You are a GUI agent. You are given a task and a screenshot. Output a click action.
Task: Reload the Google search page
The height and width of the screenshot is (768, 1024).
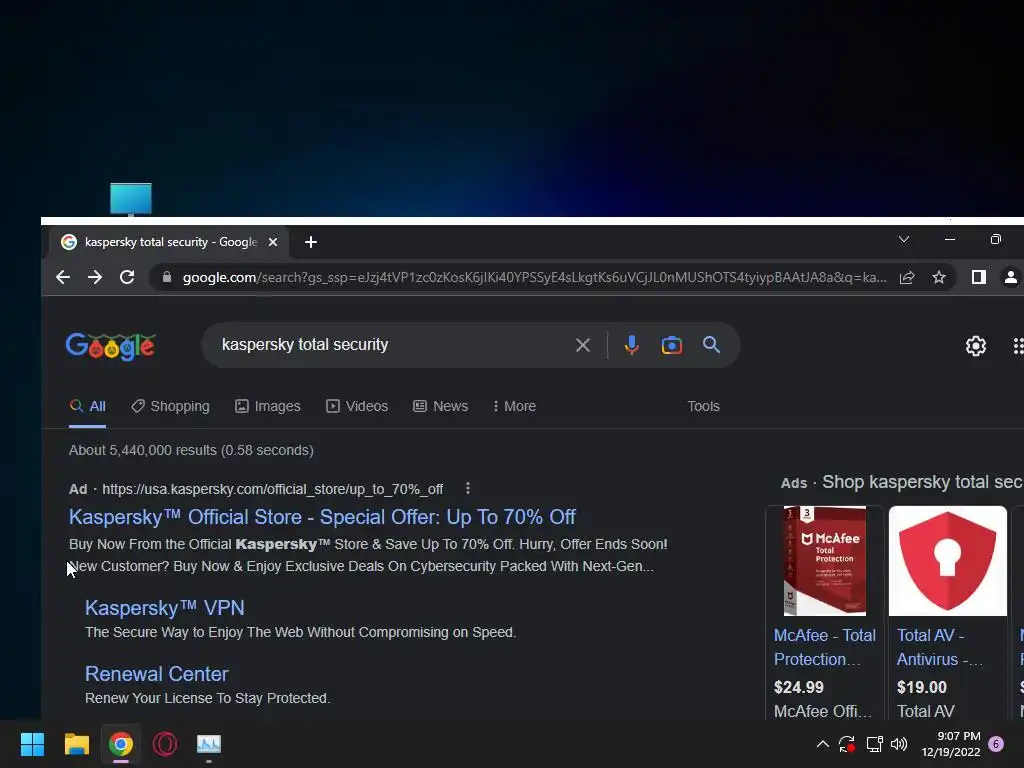[x=127, y=278]
